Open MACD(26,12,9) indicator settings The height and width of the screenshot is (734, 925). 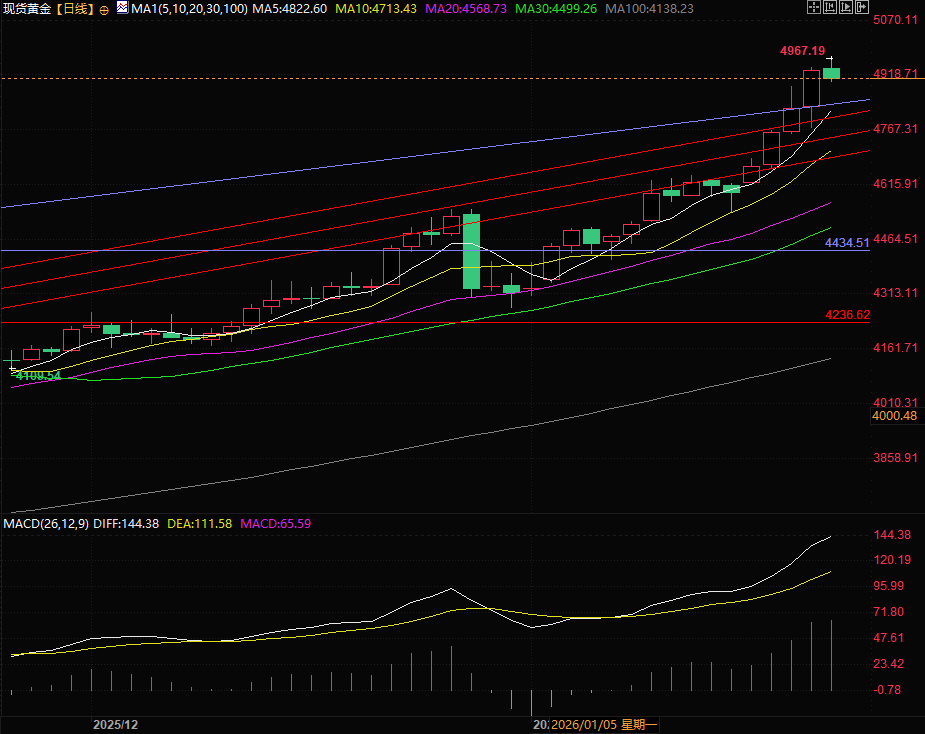pyautogui.click(x=46, y=523)
